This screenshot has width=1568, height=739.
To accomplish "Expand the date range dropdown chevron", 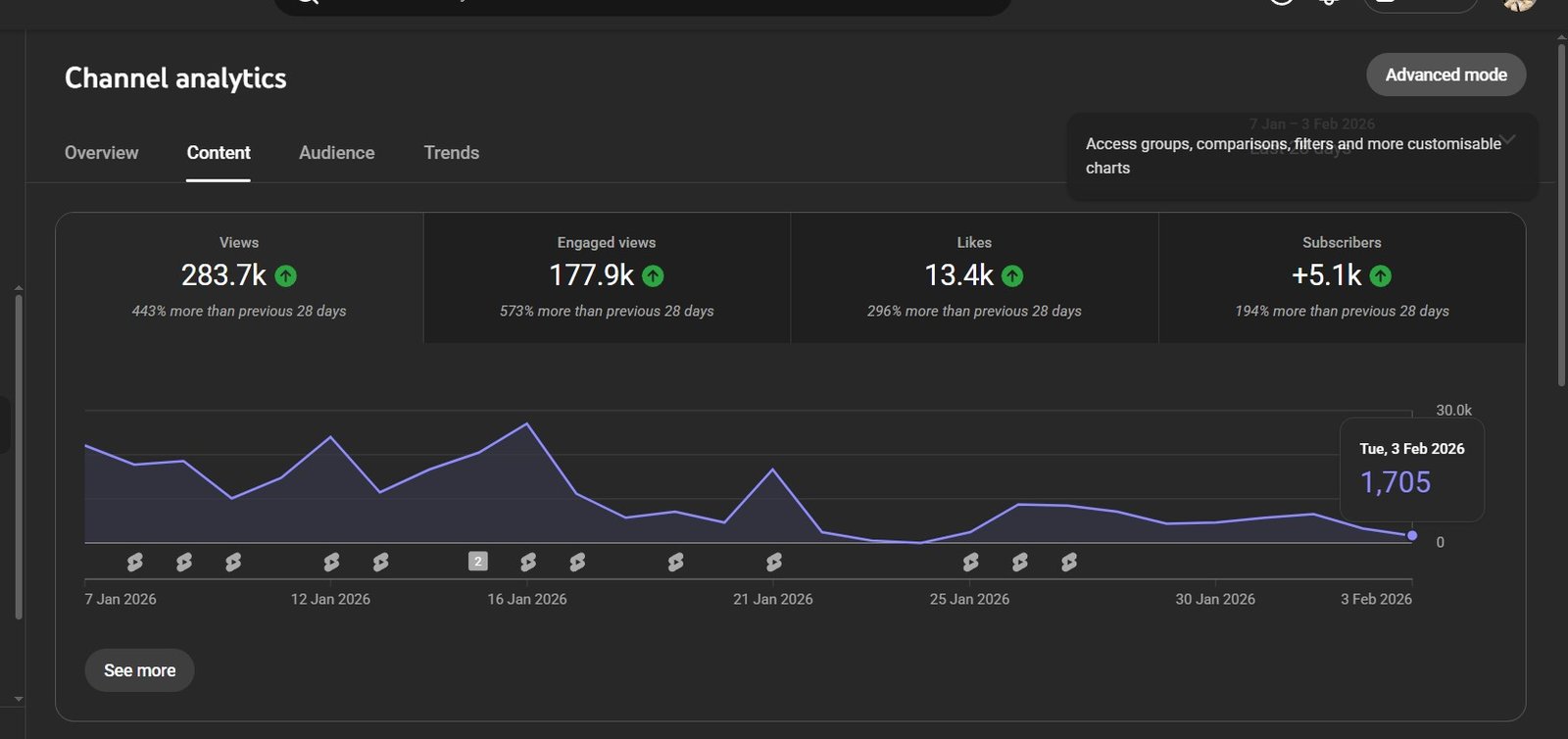I will 1508,138.
